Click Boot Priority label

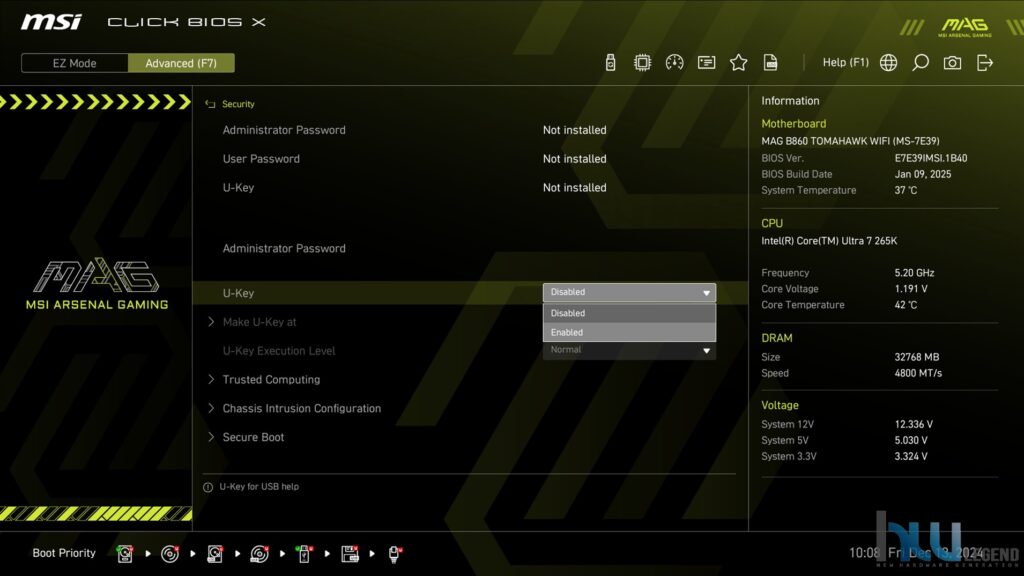[64, 553]
